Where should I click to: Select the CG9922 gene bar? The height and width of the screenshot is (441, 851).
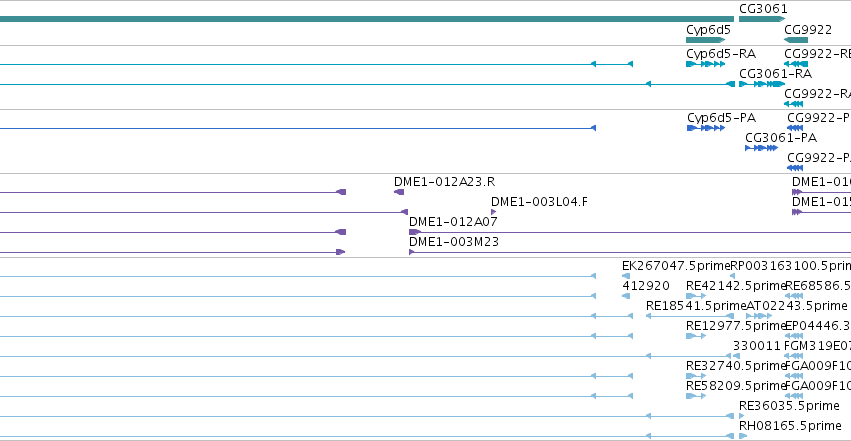point(796,40)
